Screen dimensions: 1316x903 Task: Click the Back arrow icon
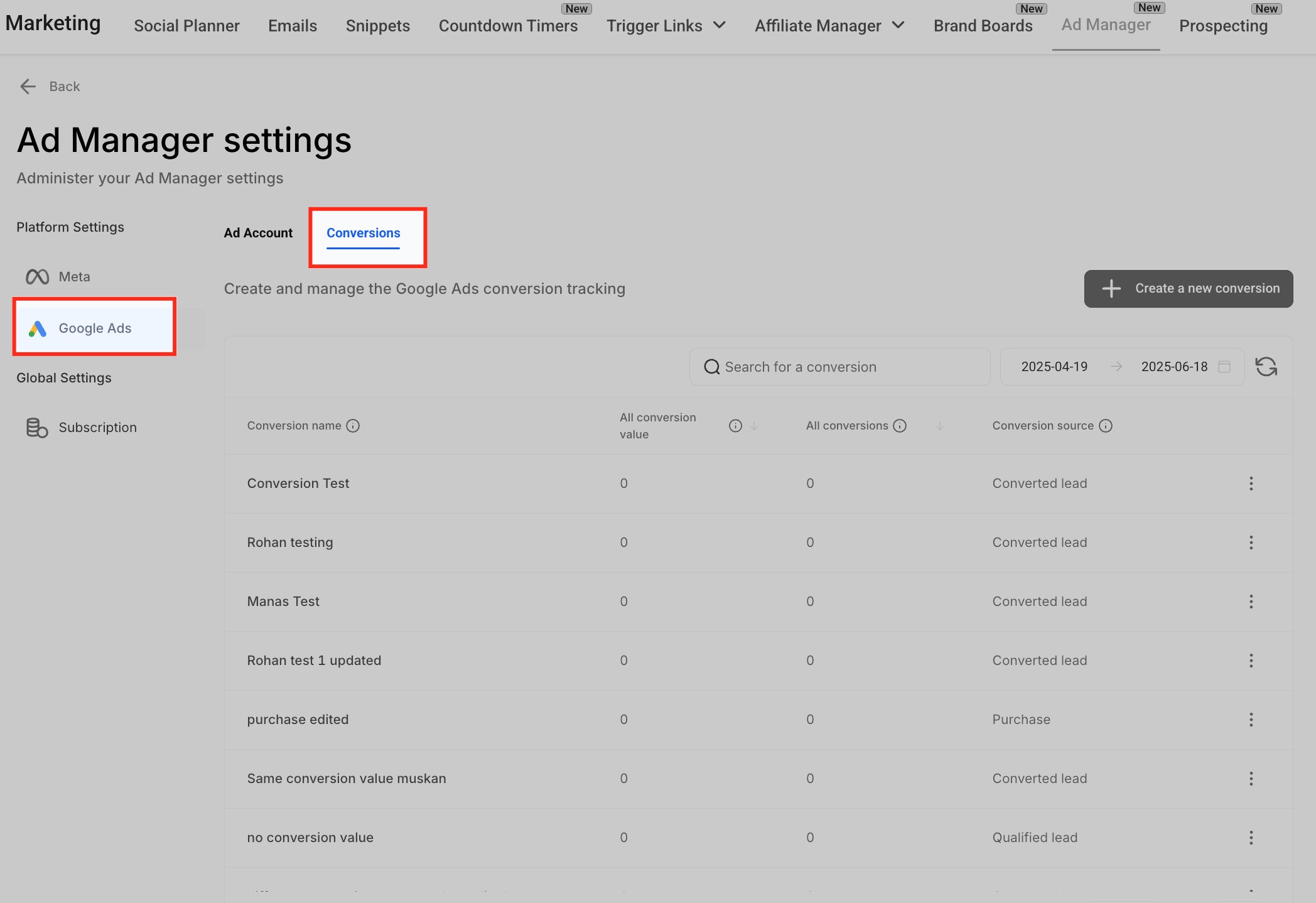pyautogui.click(x=28, y=87)
